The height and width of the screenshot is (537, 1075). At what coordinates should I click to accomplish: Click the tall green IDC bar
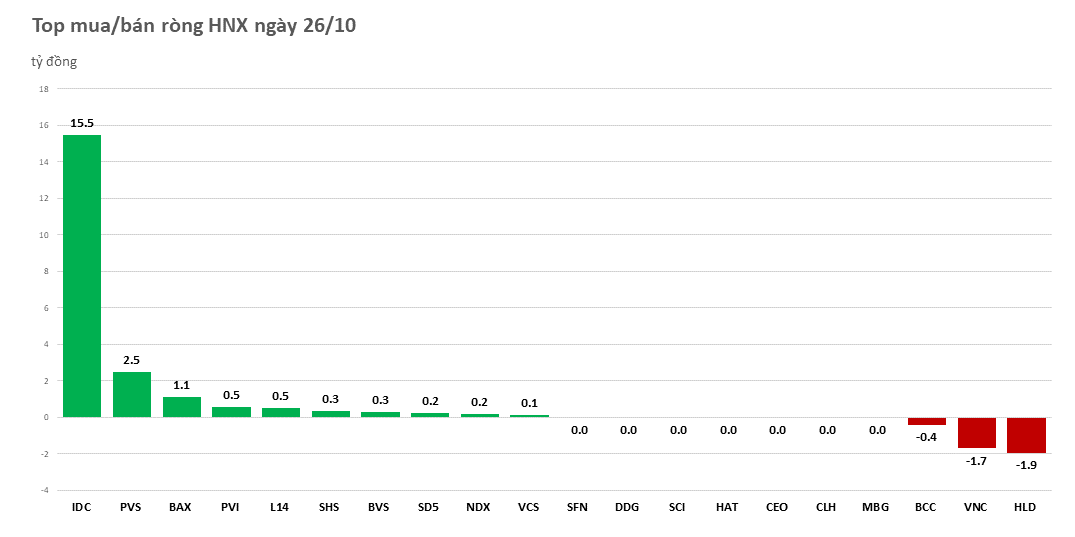tap(82, 276)
